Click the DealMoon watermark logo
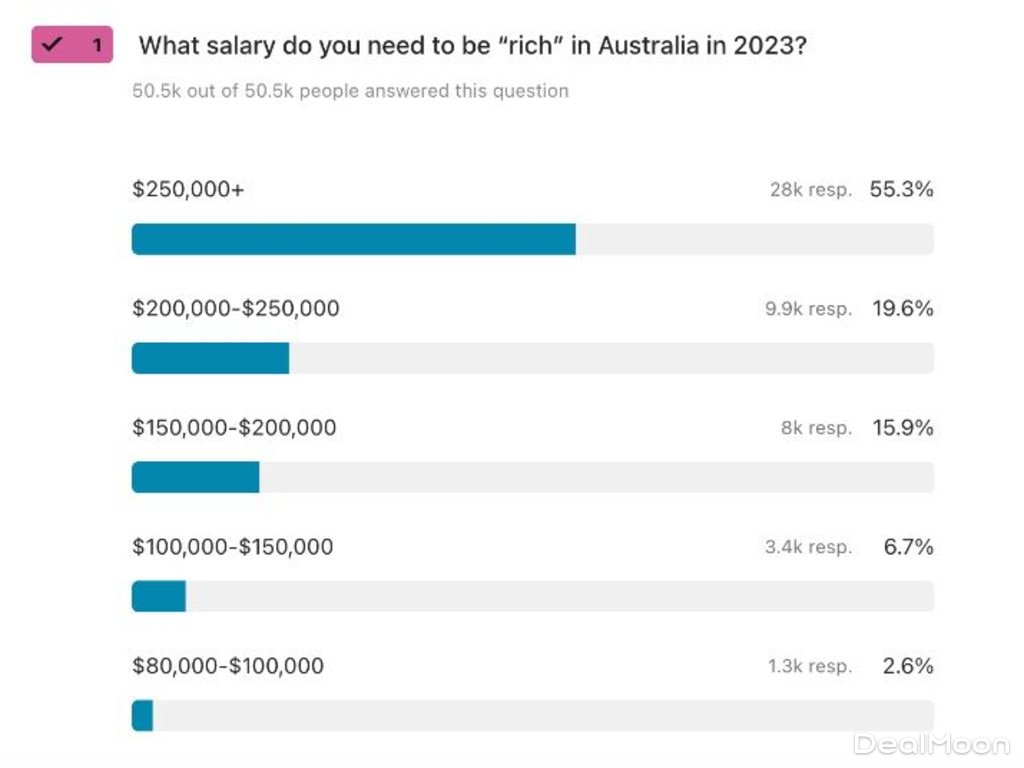This screenshot has width=1024, height=768. click(x=931, y=744)
